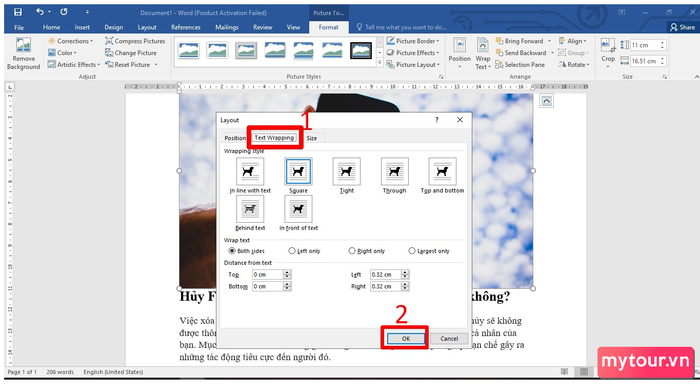Open Reset Picture dropdown arrow

[156, 65]
